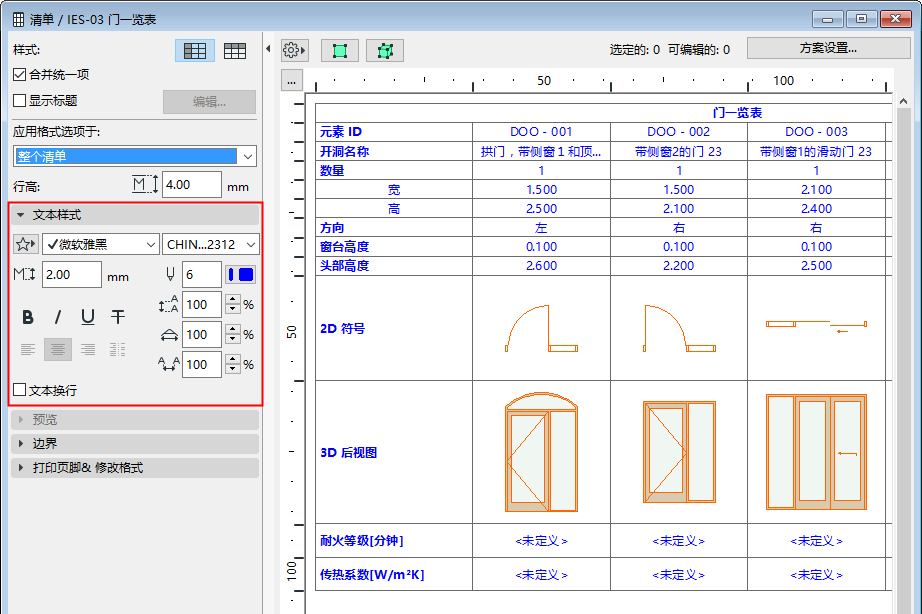Select the DOO - 003 cell
The height and width of the screenshot is (614, 922).
coord(816,132)
